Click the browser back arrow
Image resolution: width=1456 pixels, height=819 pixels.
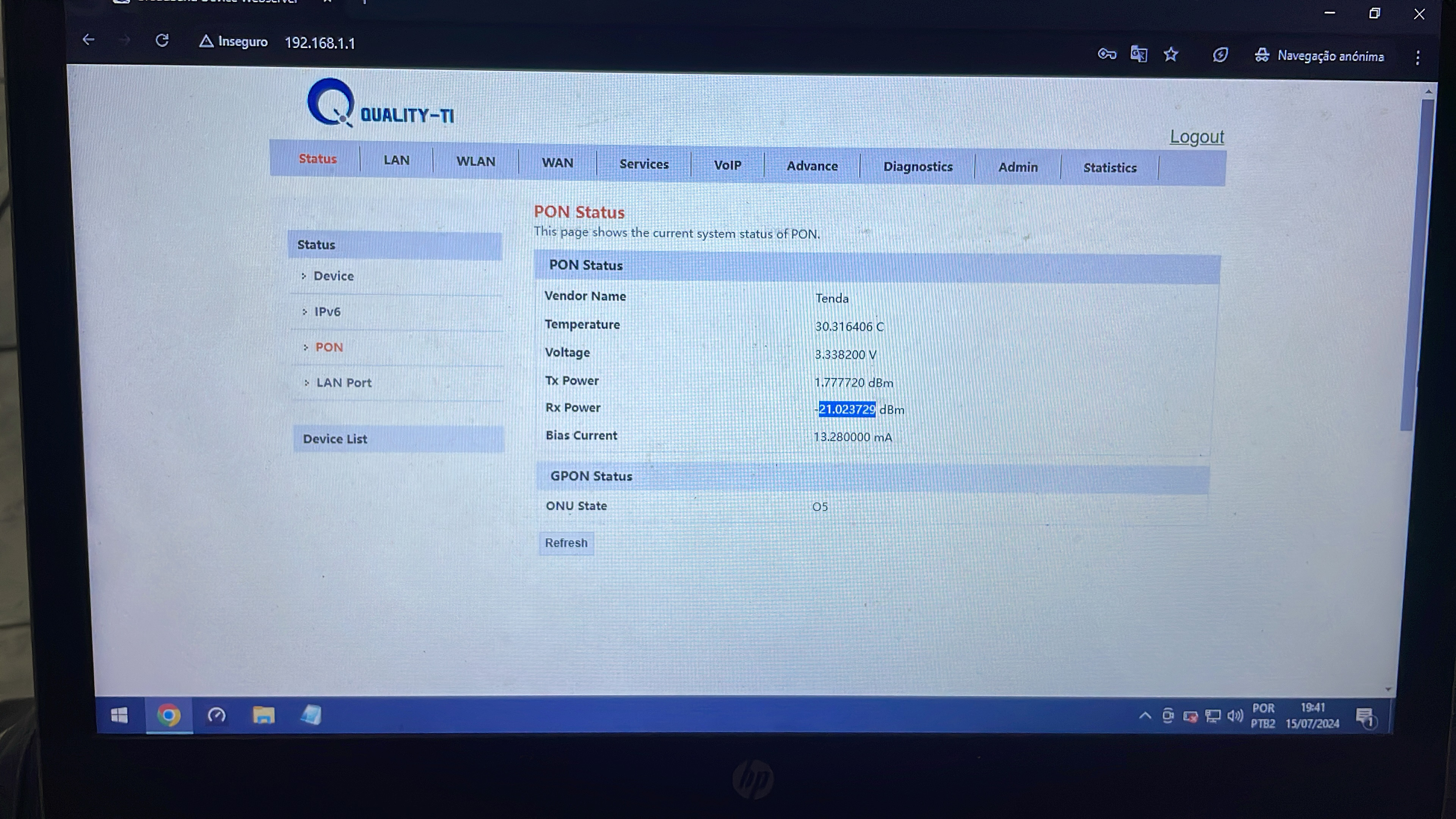pos(88,39)
